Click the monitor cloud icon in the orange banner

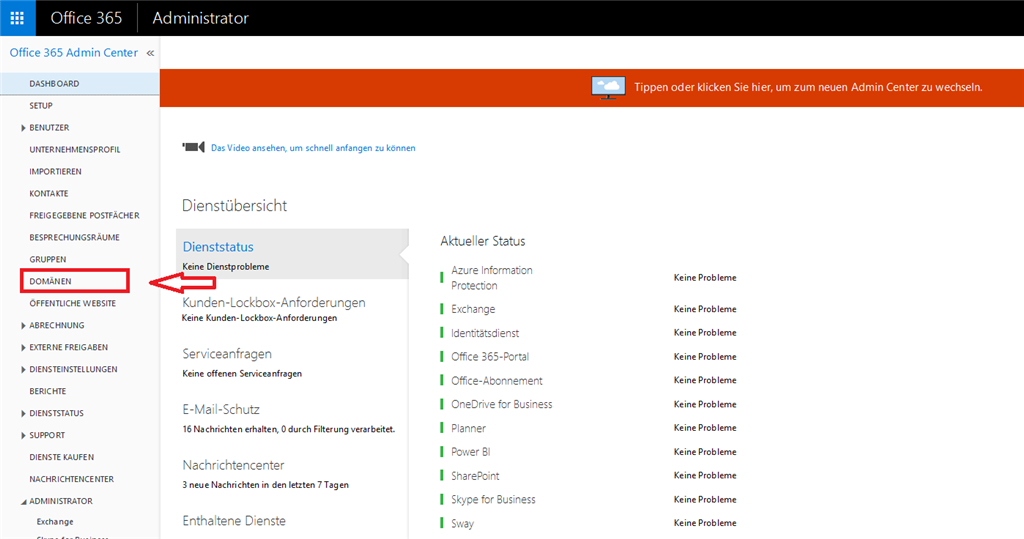(608, 87)
